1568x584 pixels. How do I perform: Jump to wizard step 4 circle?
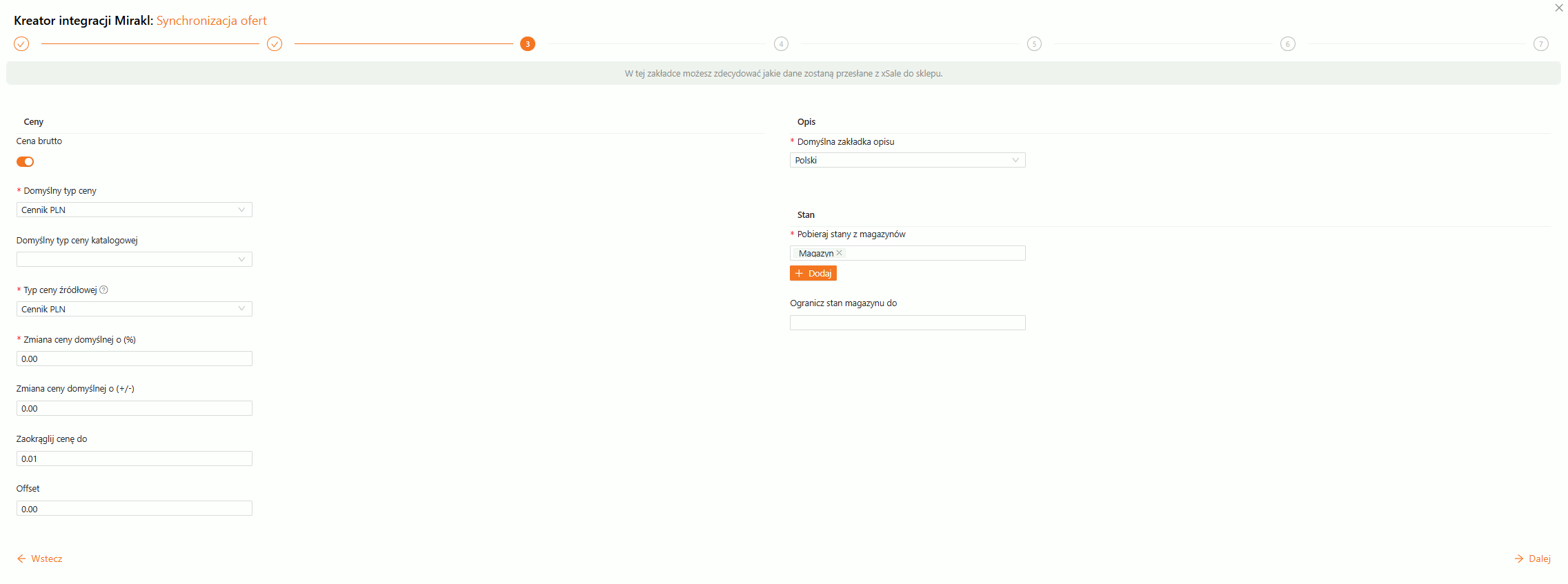pyautogui.click(x=781, y=44)
